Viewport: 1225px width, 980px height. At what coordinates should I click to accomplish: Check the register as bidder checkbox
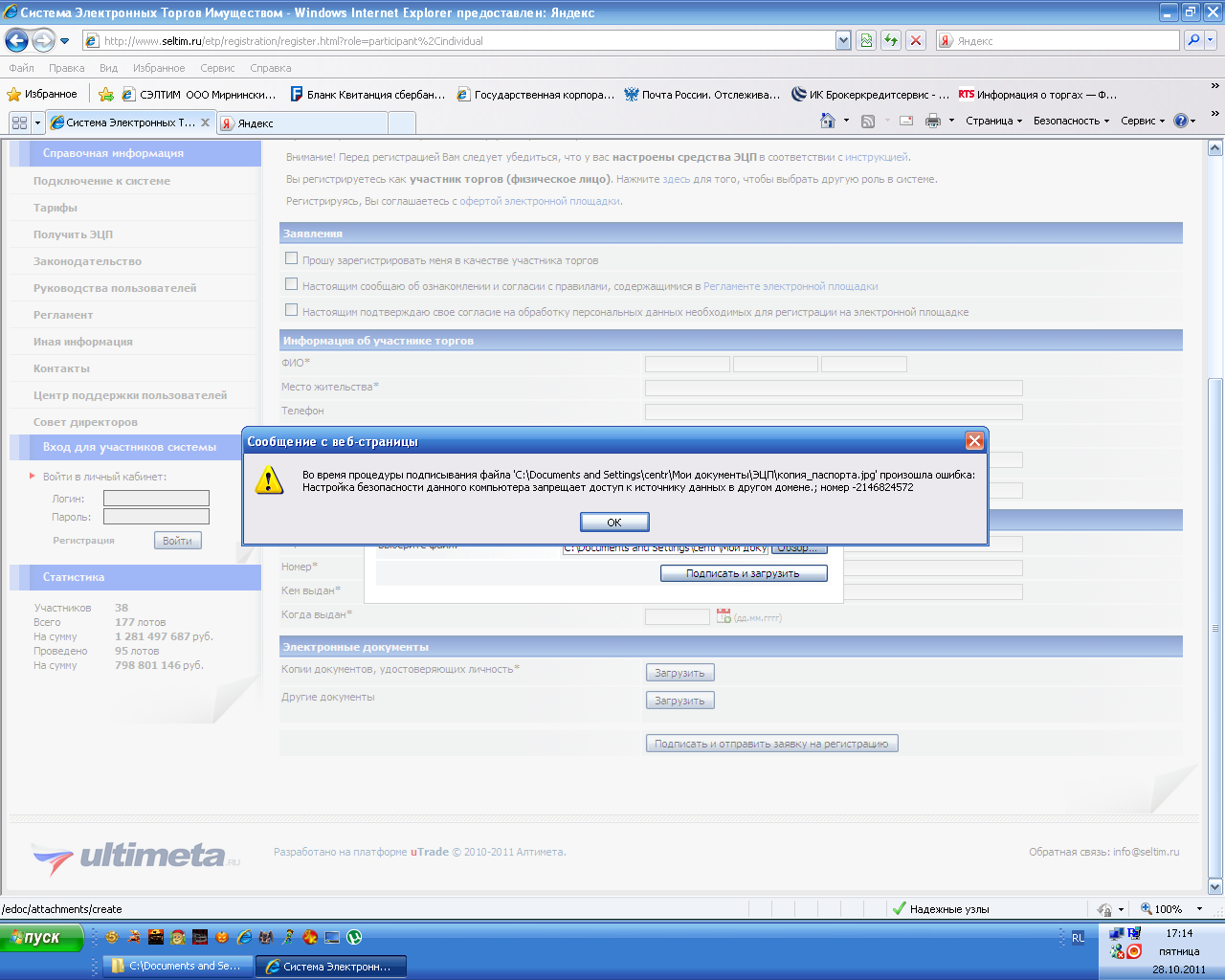coord(292,258)
